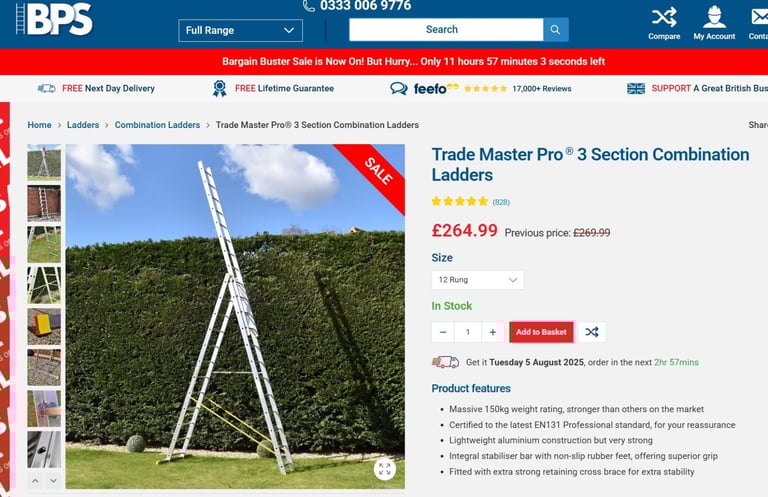Click Add to Basket button
The image size is (768, 497).
coord(541,332)
